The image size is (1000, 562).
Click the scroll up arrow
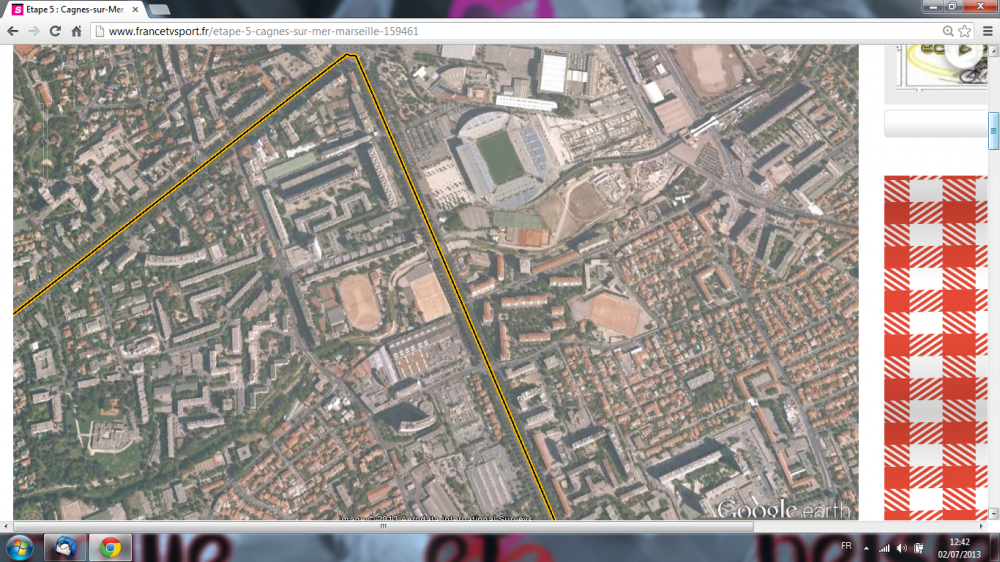(993, 50)
